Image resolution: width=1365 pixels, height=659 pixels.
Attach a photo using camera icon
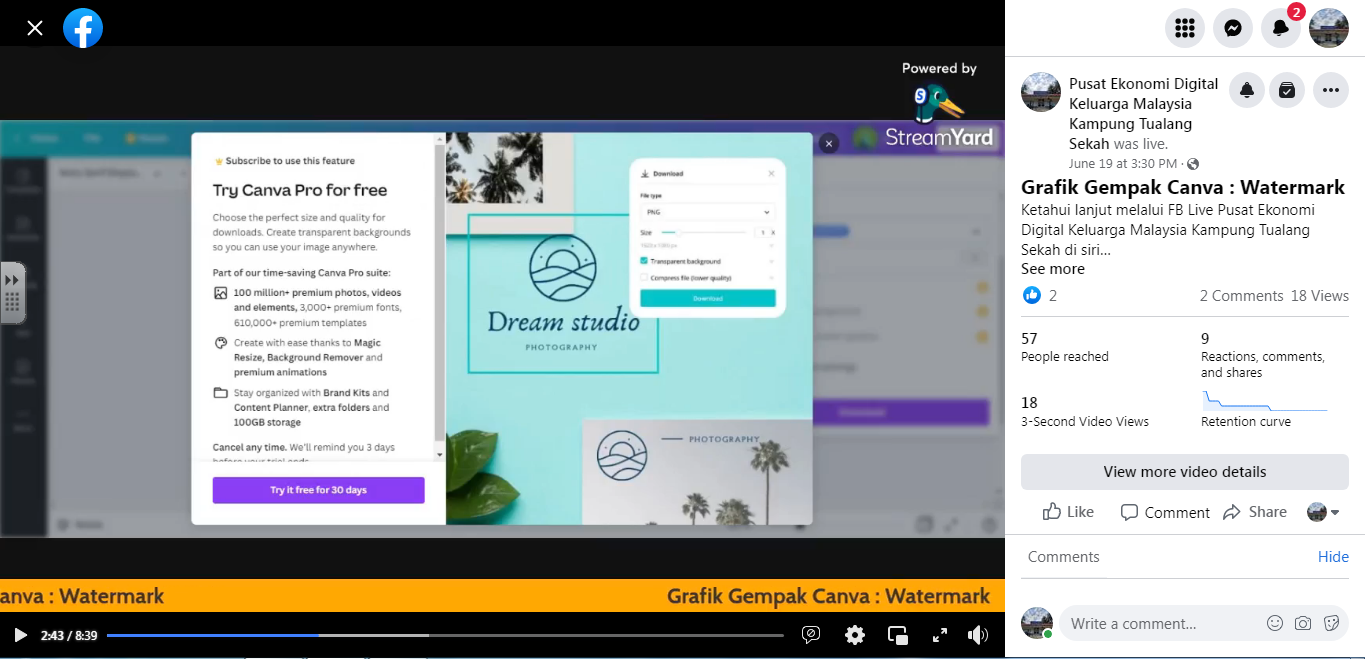tap(1303, 623)
